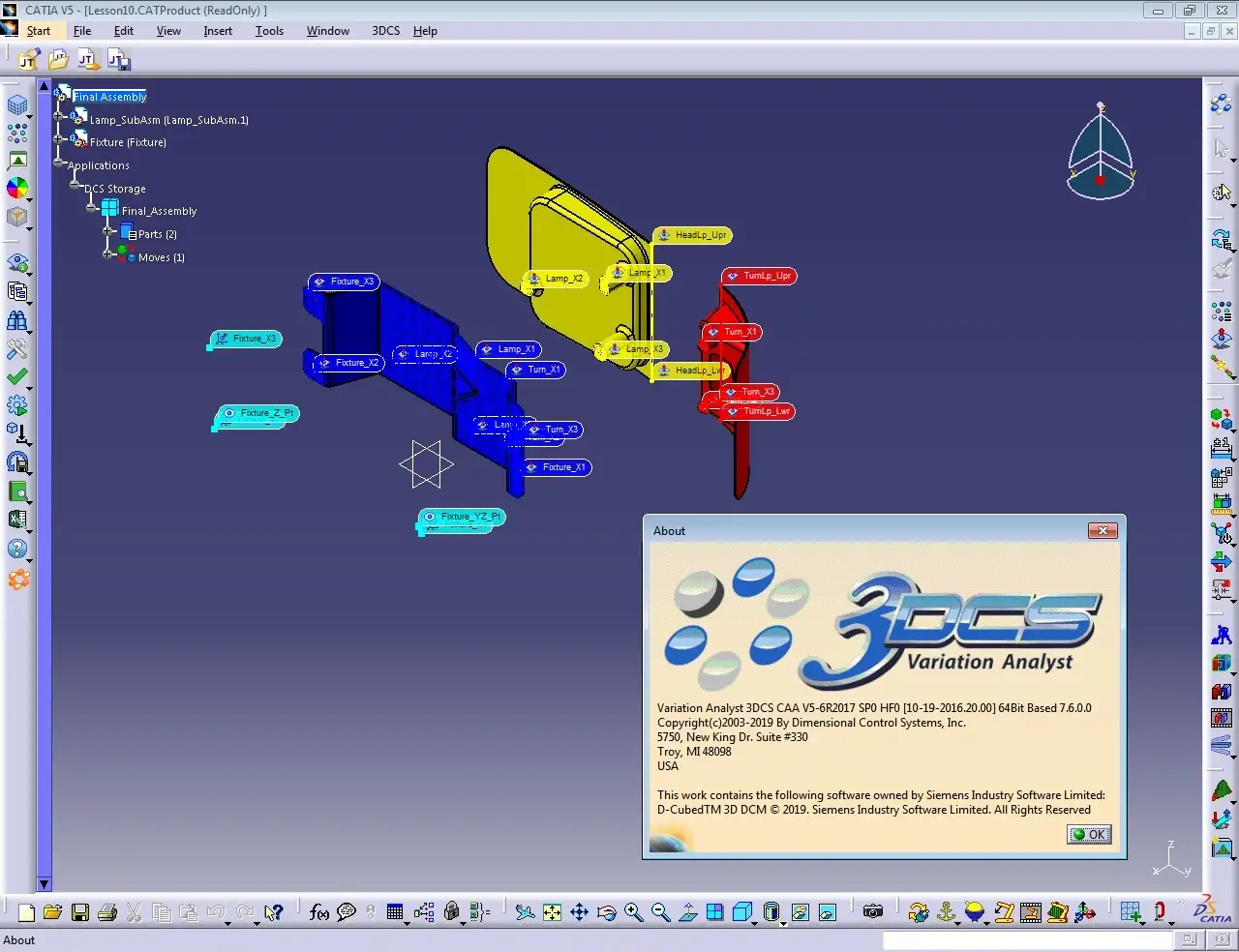Toggle the shading view mode icon

pos(771,912)
